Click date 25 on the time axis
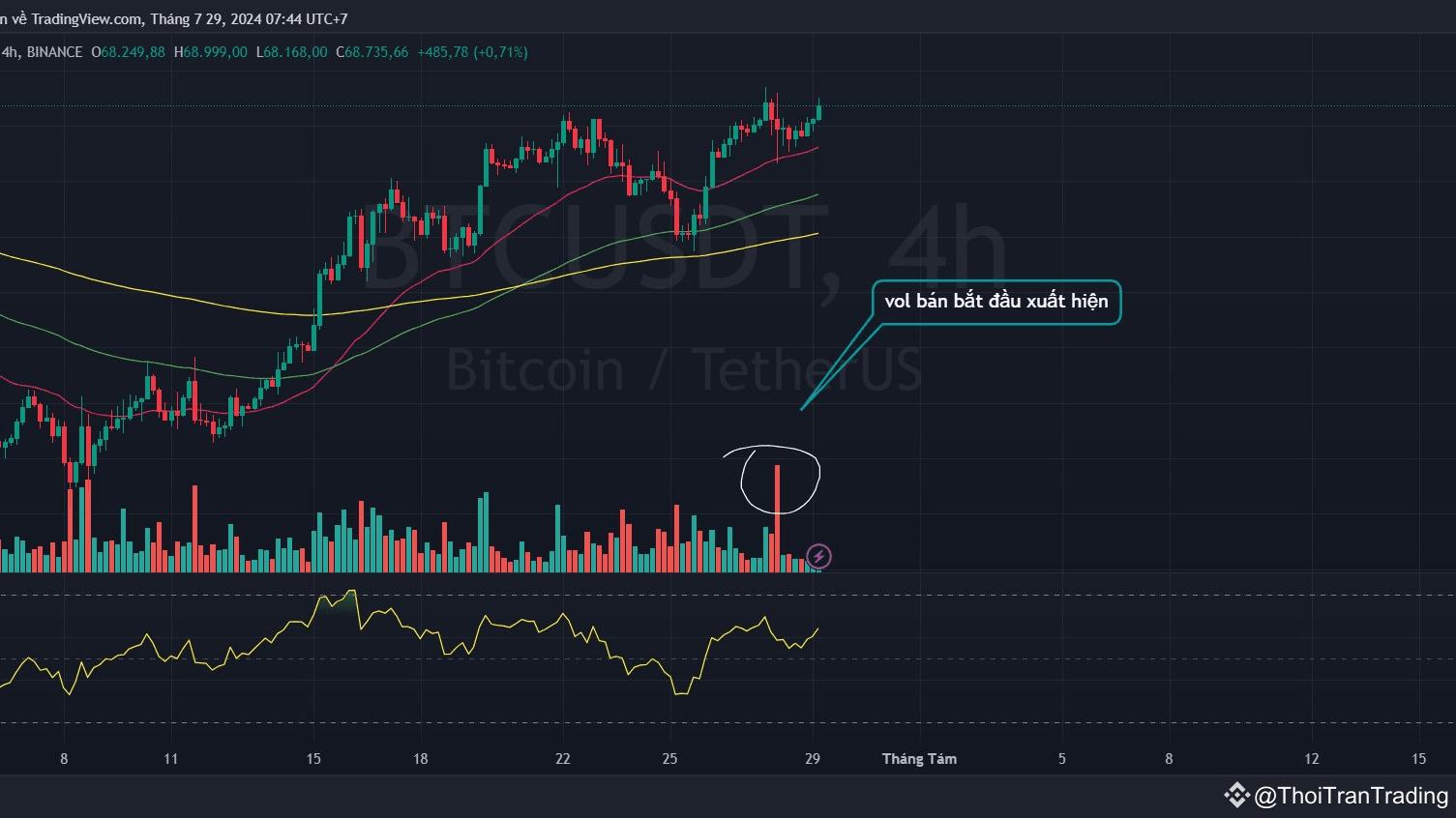Viewport: 1456px width, 818px height. coord(669,759)
